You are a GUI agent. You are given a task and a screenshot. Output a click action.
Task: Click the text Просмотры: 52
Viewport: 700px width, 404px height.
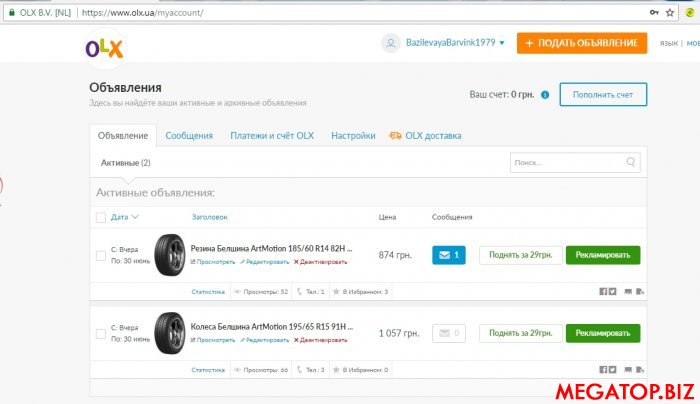tap(266, 292)
